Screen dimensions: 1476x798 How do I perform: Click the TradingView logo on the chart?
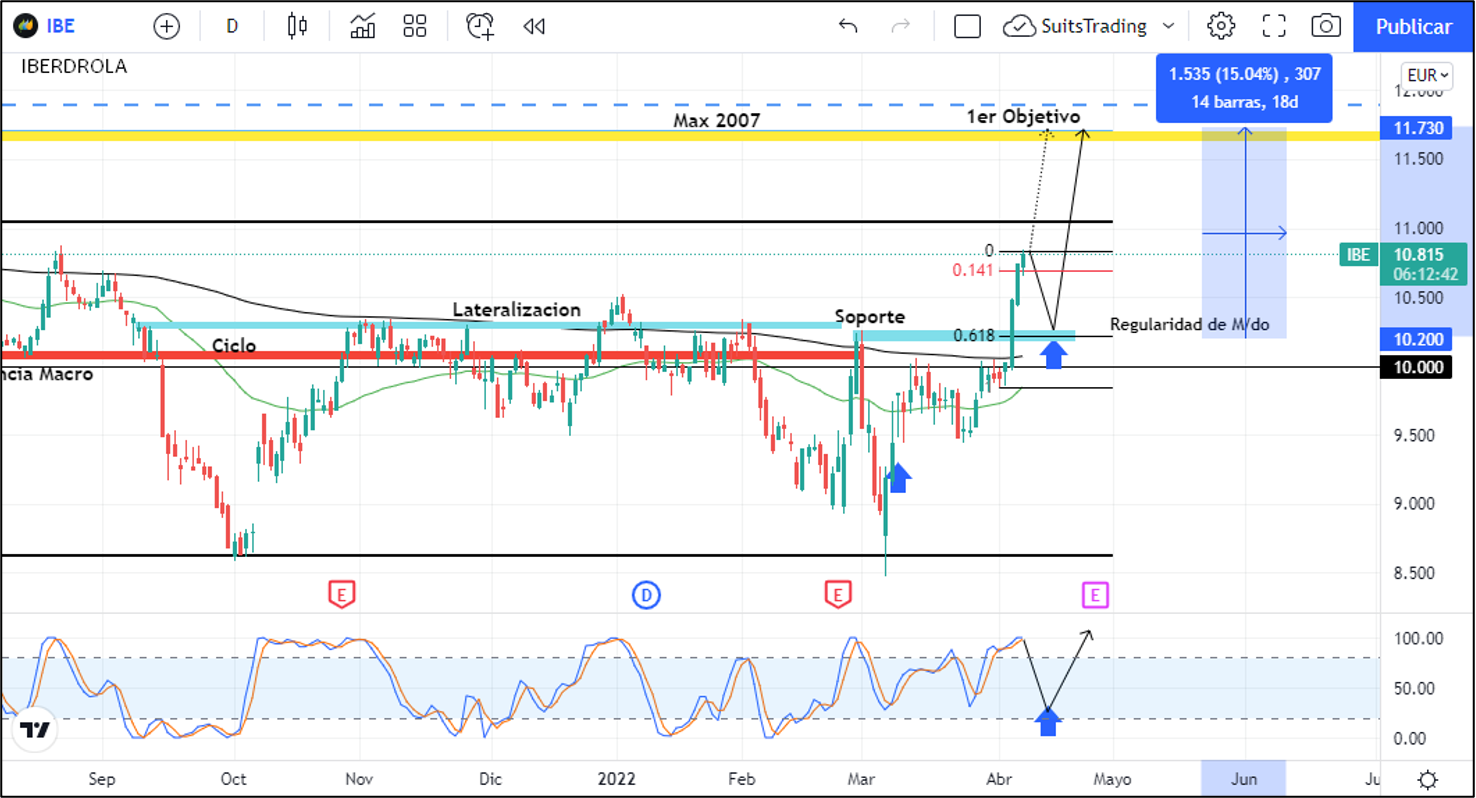point(35,730)
